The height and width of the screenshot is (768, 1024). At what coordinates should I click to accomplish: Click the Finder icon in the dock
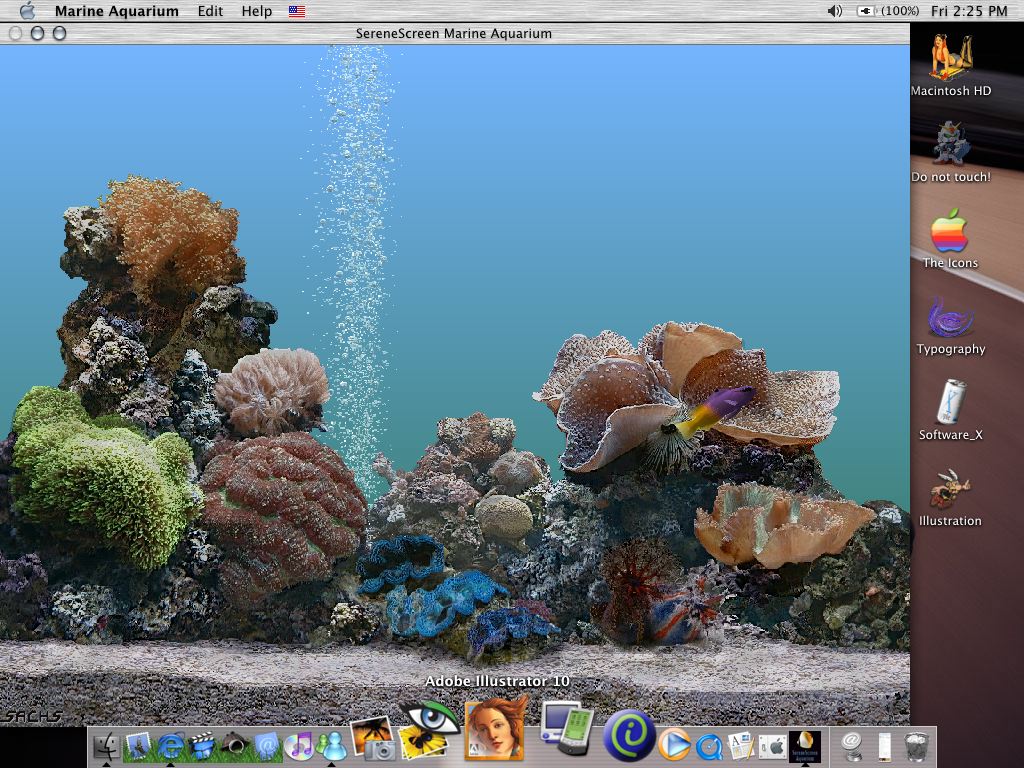point(106,746)
